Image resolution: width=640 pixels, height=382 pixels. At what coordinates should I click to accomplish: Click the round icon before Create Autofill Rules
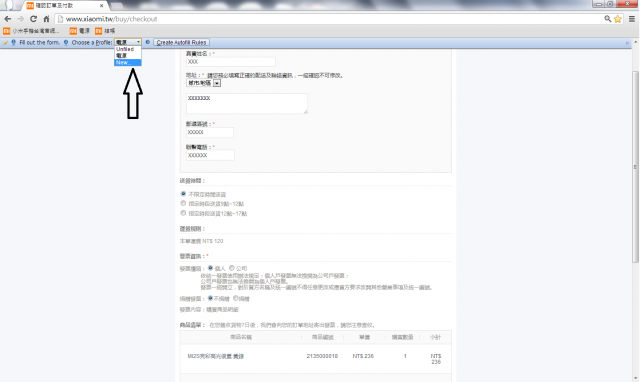148,42
